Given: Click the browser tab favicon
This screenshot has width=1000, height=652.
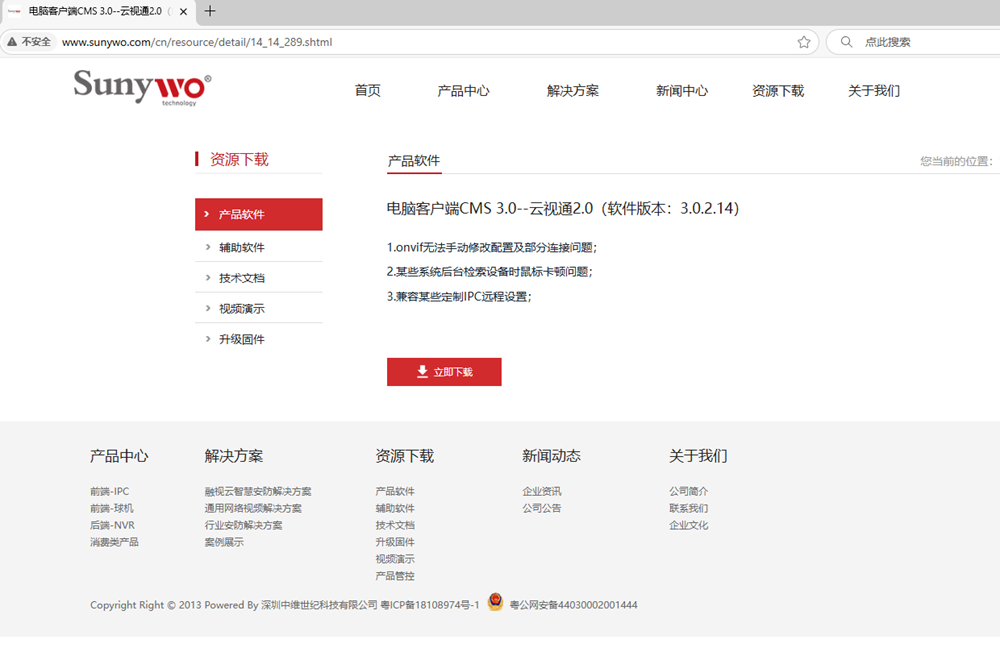Looking at the screenshot, I should 14,11.
